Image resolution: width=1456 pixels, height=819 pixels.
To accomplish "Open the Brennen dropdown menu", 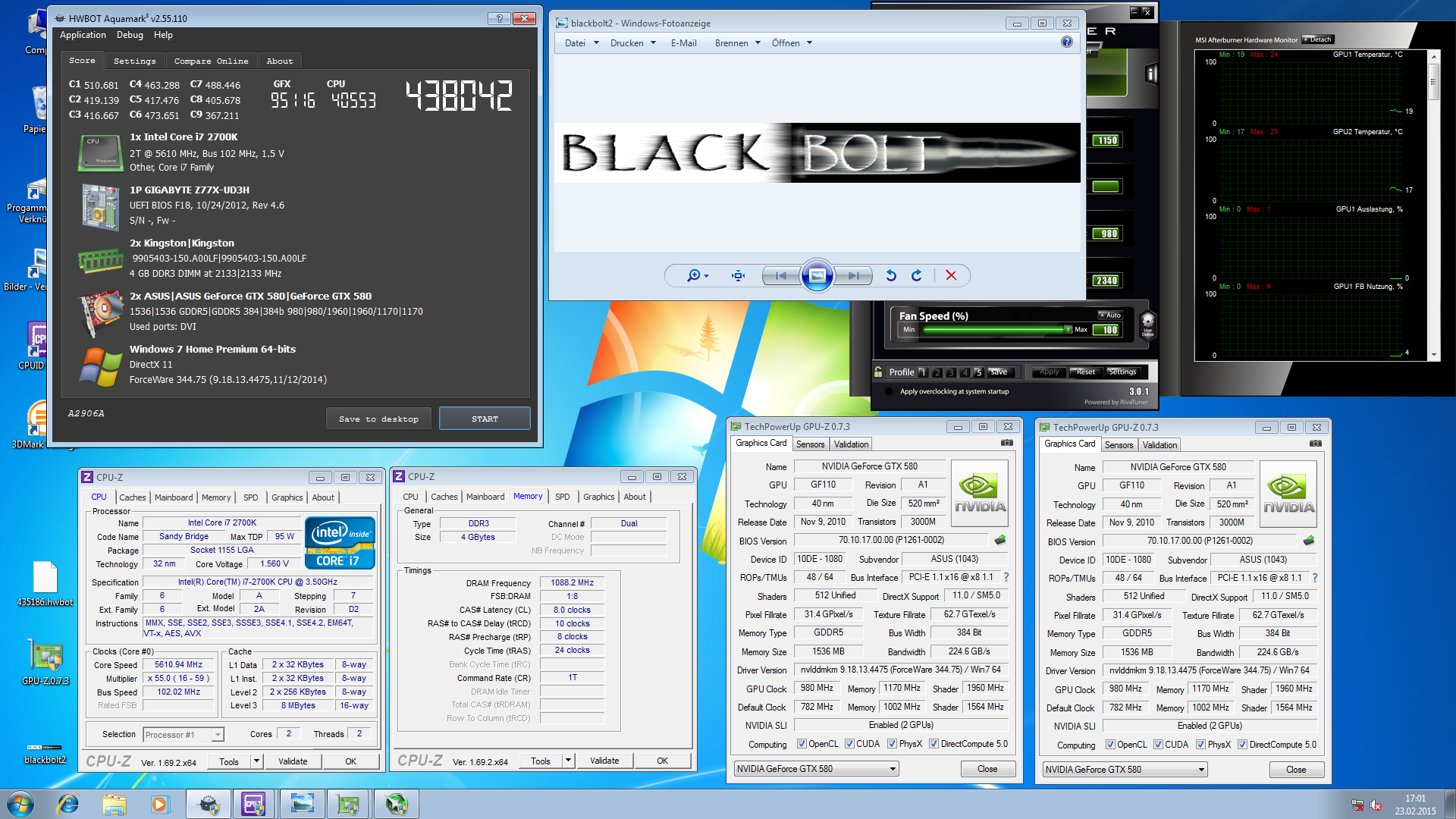I will (737, 43).
